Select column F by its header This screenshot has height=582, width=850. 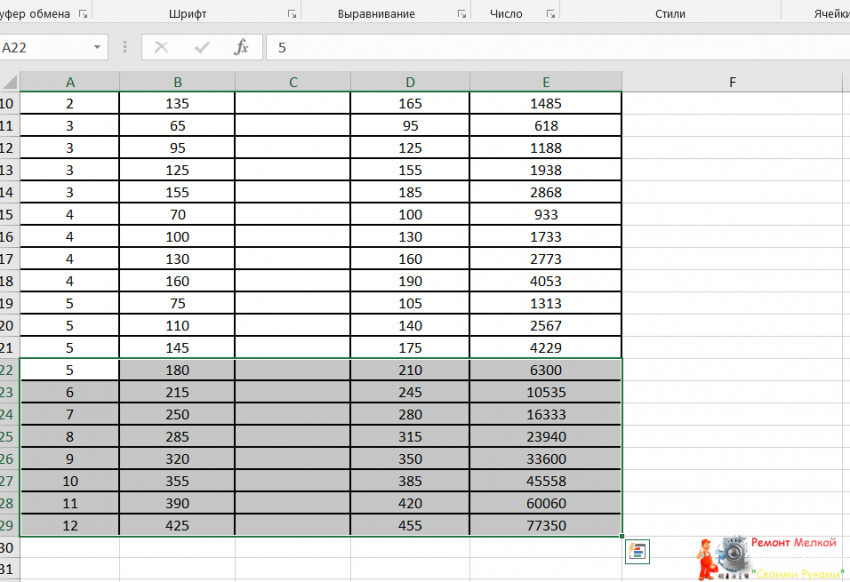pos(732,82)
